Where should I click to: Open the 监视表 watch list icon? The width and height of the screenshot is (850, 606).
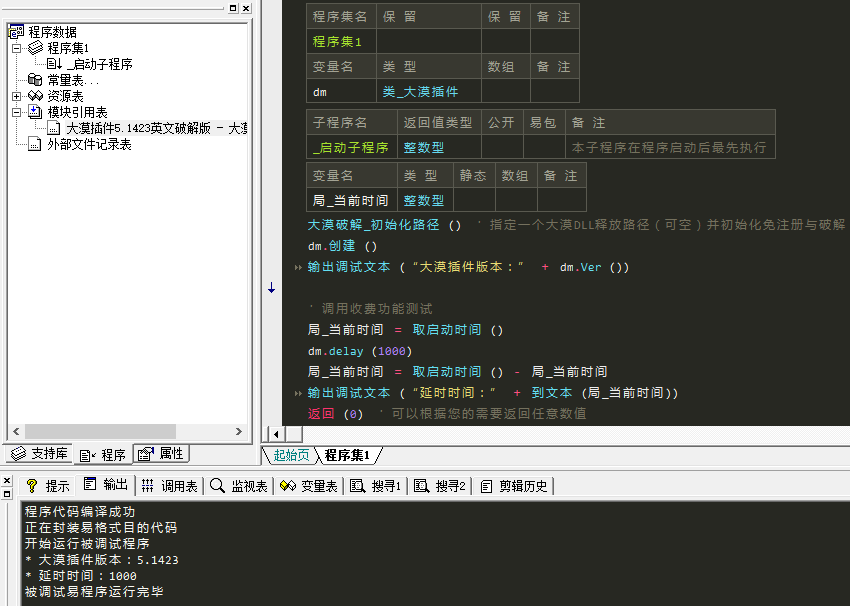[x=218, y=486]
